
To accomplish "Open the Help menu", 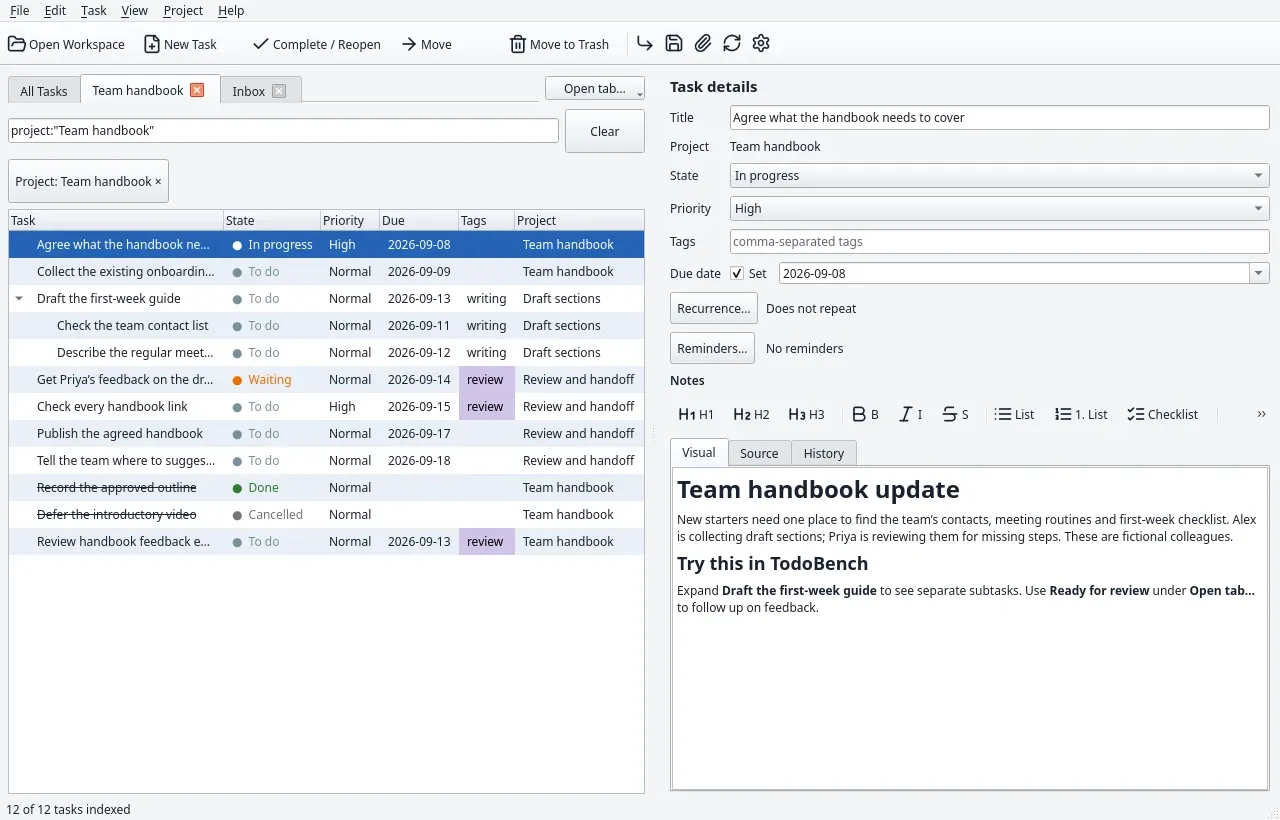I will click(x=231, y=10).
